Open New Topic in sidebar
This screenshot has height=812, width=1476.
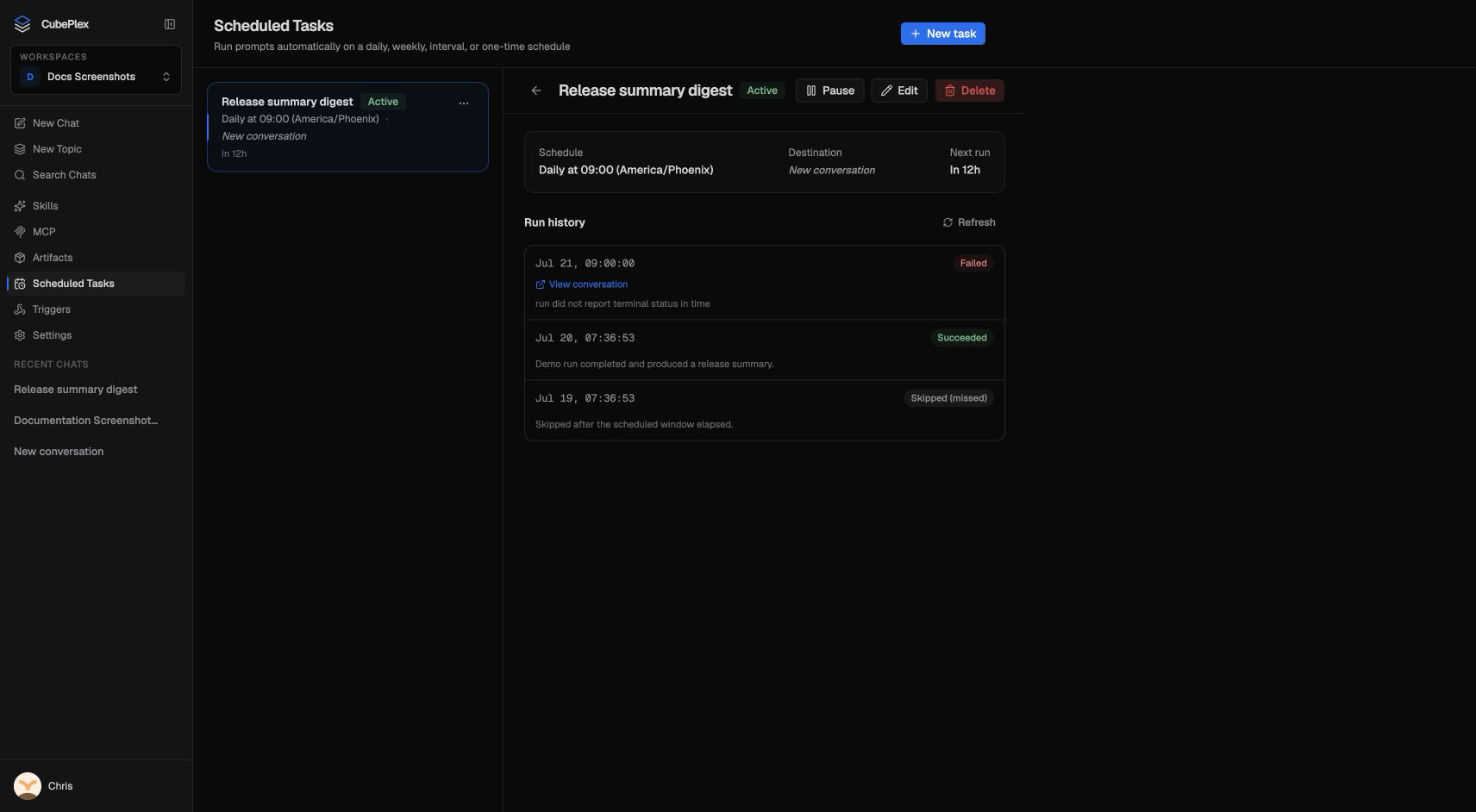(x=96, y=149)
